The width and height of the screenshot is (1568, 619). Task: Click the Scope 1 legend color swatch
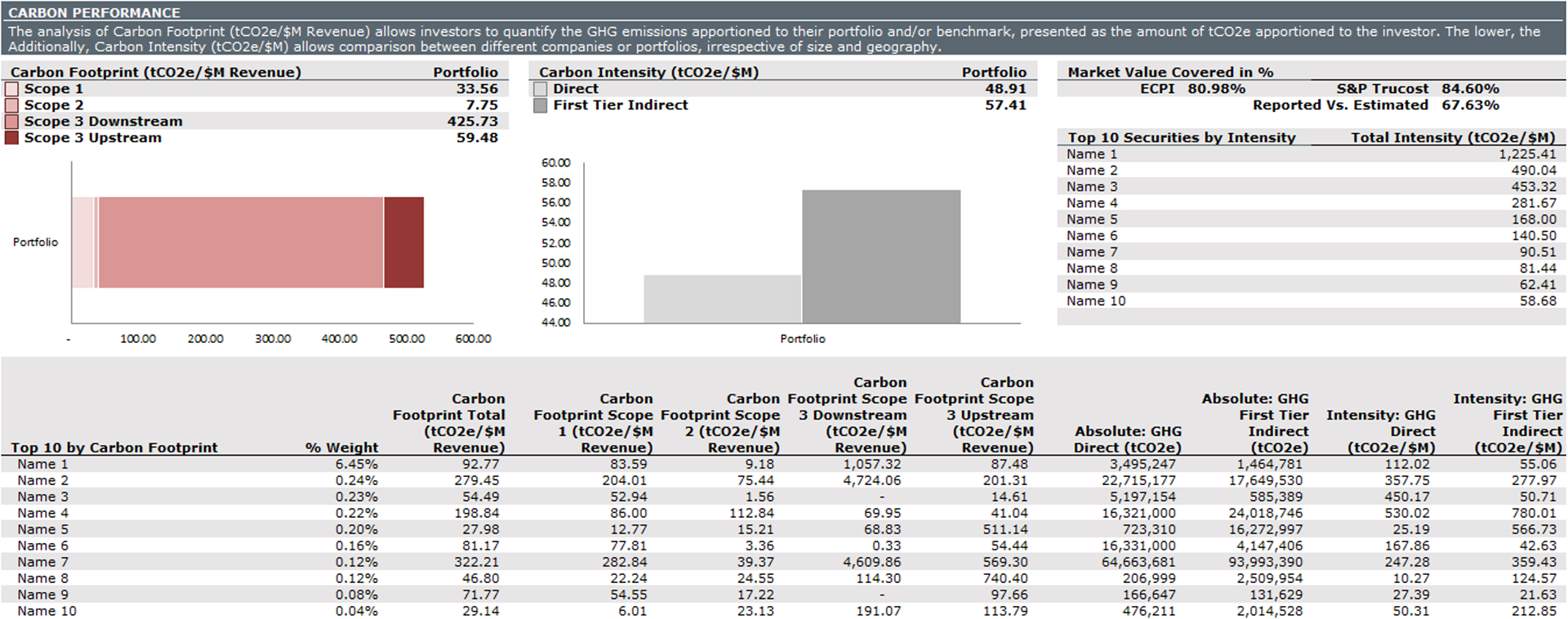(11, 89)
